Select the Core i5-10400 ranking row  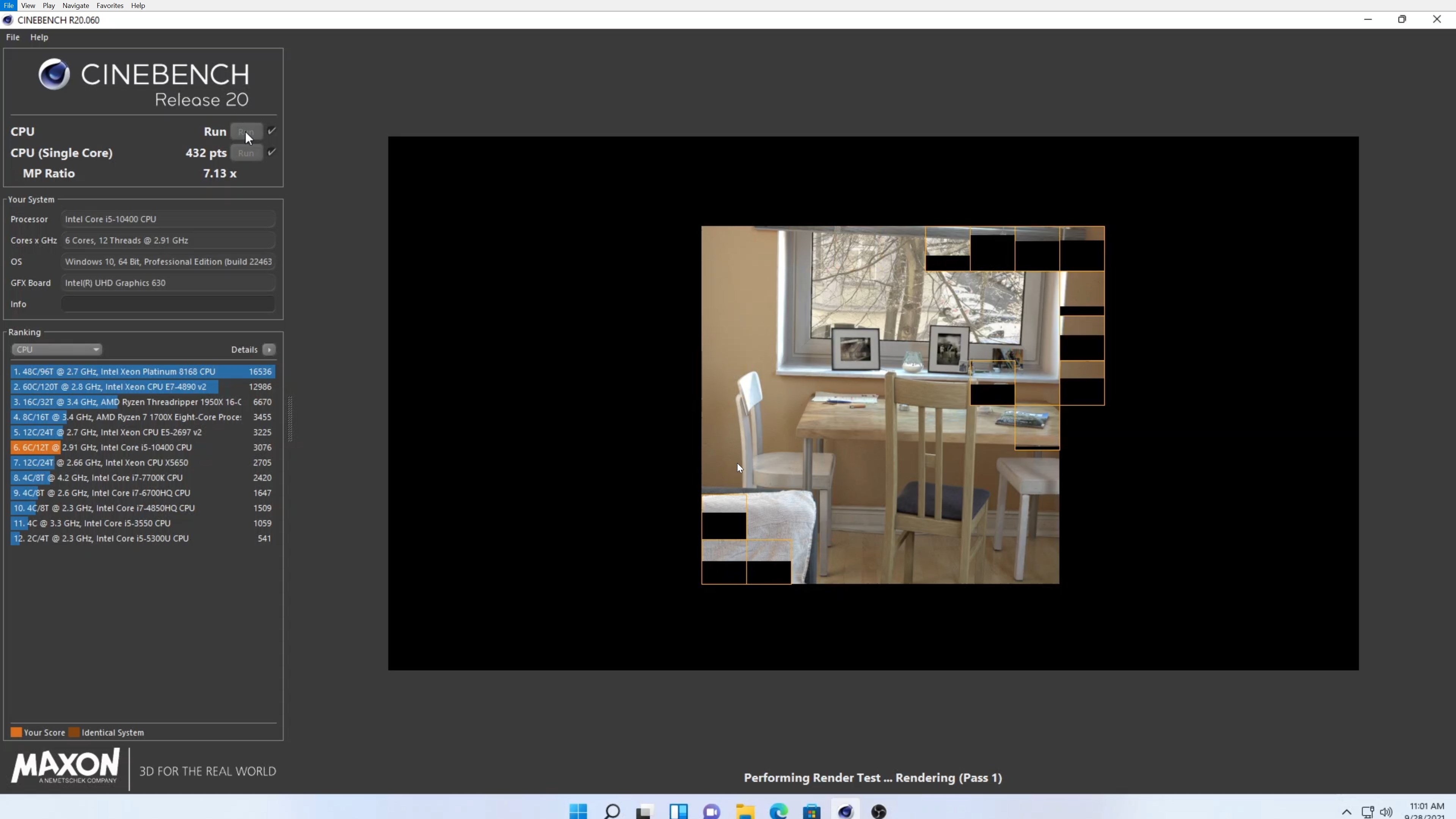(143, 448)
